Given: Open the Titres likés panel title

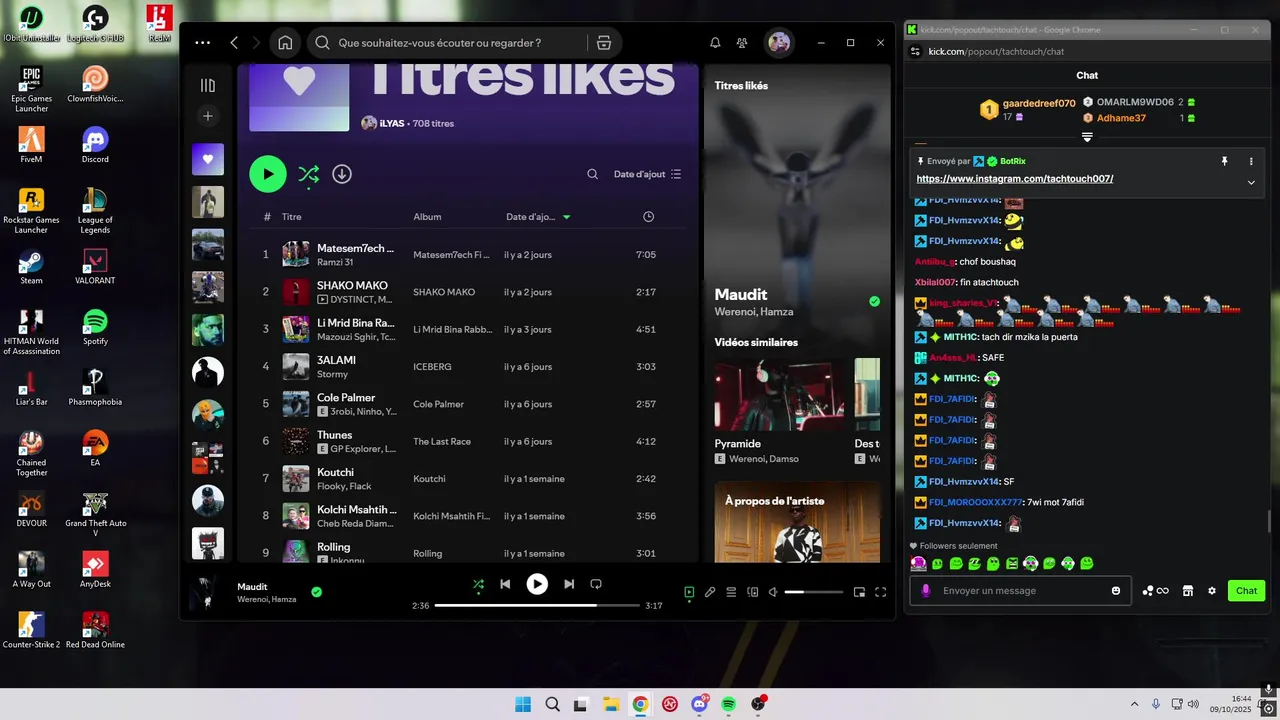Looking at the screenshot, I should click(x=741, y=86).
